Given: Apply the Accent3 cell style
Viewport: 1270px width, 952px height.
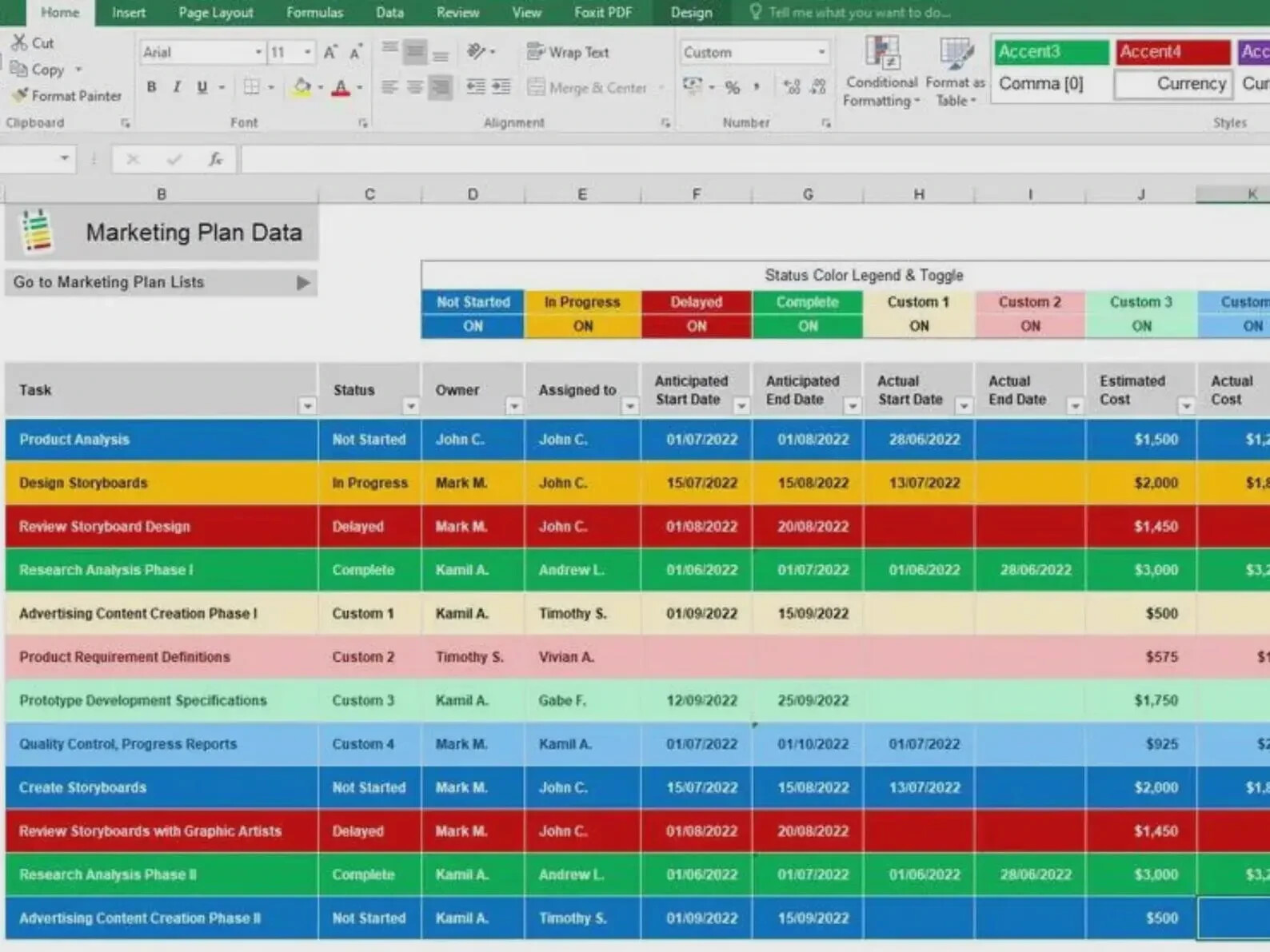Looking at the screenshot, I should 1051,52.
